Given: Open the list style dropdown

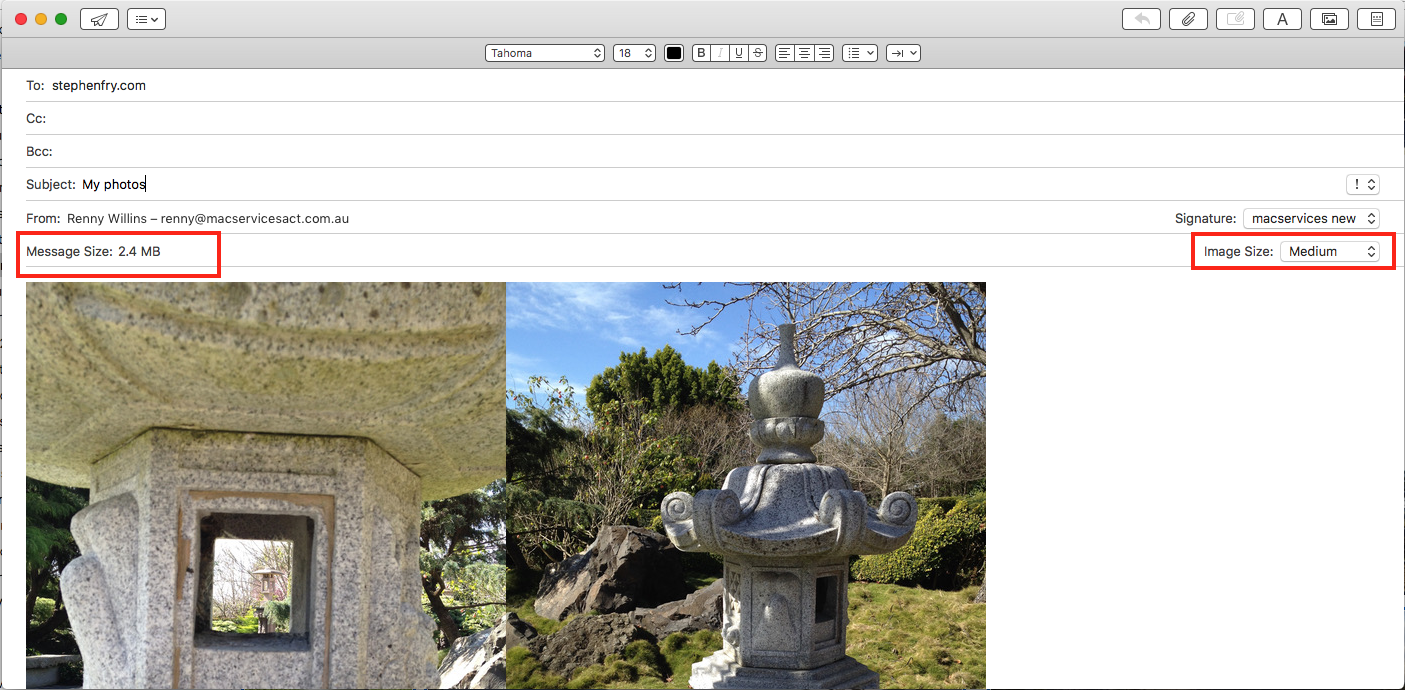Looking at the screenshot, I should (859, 53).
